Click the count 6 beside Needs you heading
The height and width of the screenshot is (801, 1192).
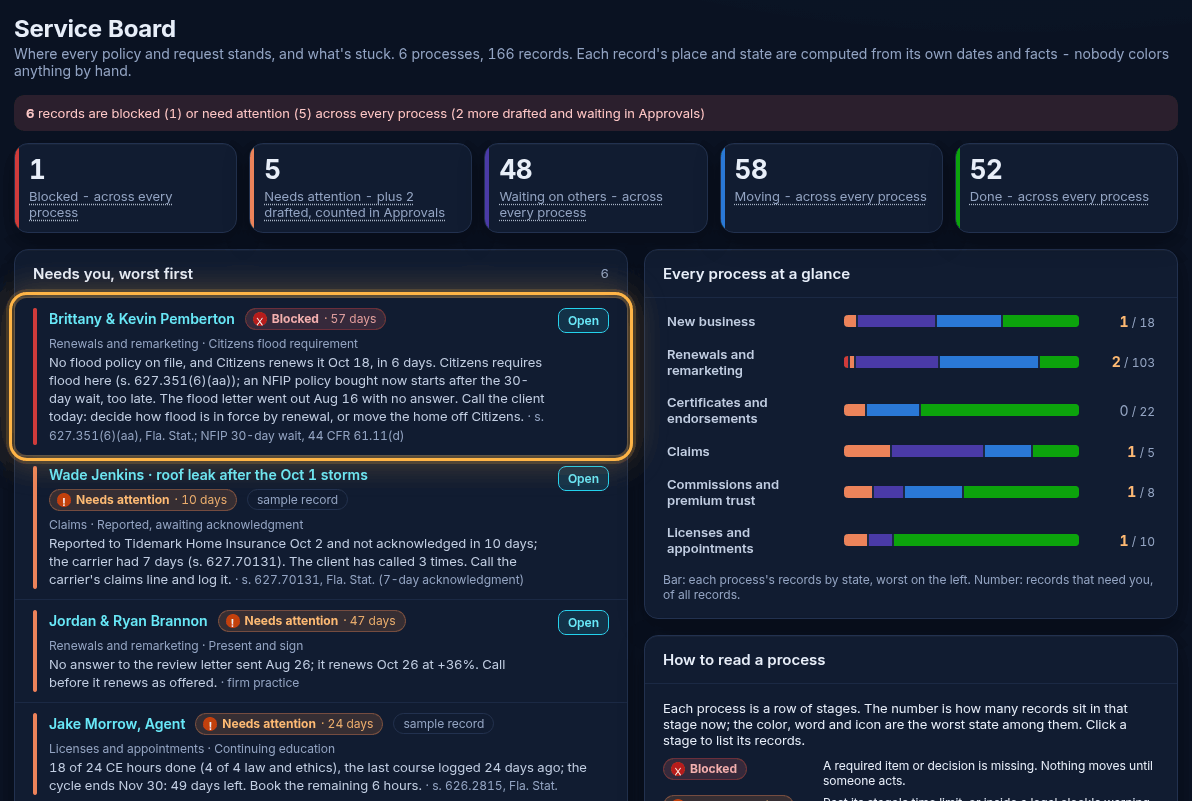tap(604, 274)
